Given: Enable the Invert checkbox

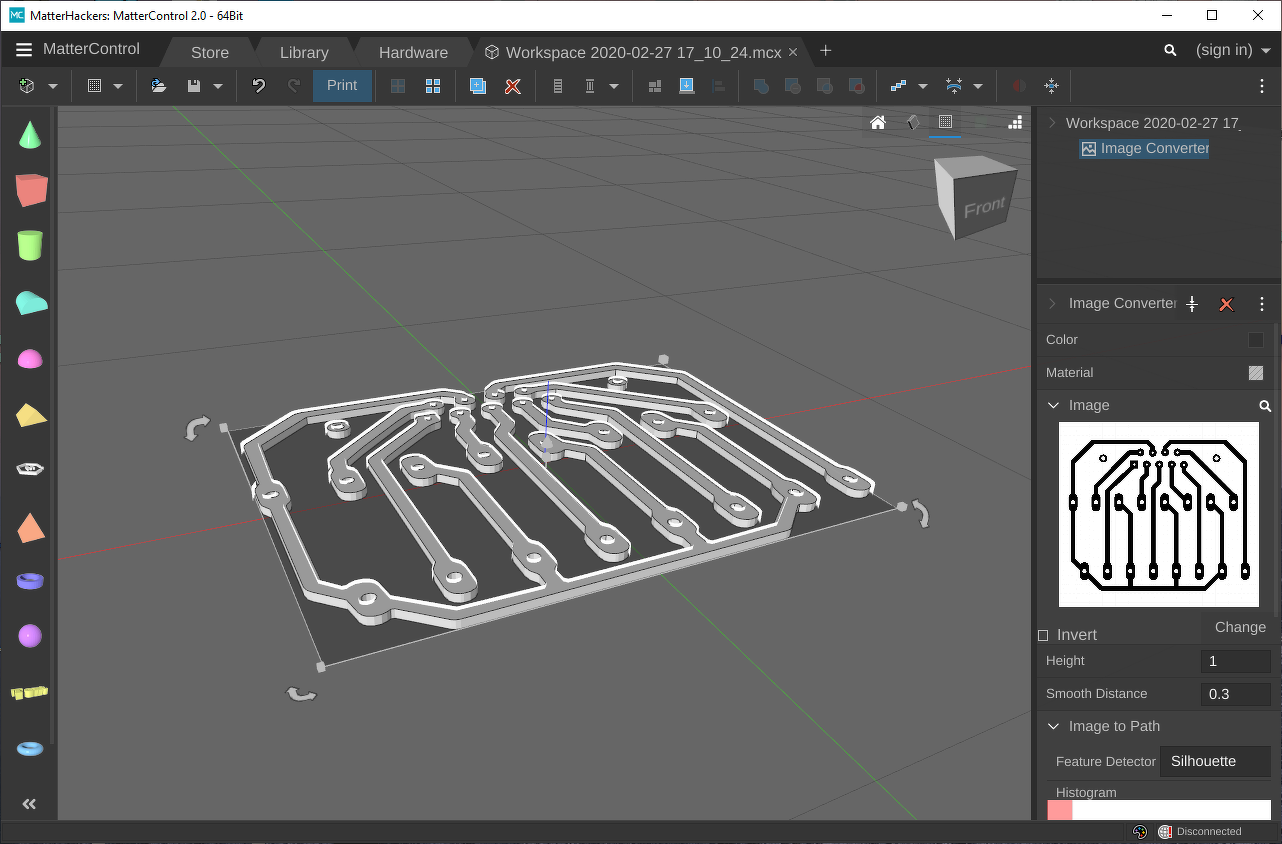Looking at the screenshot, I should pos(1043,635).
